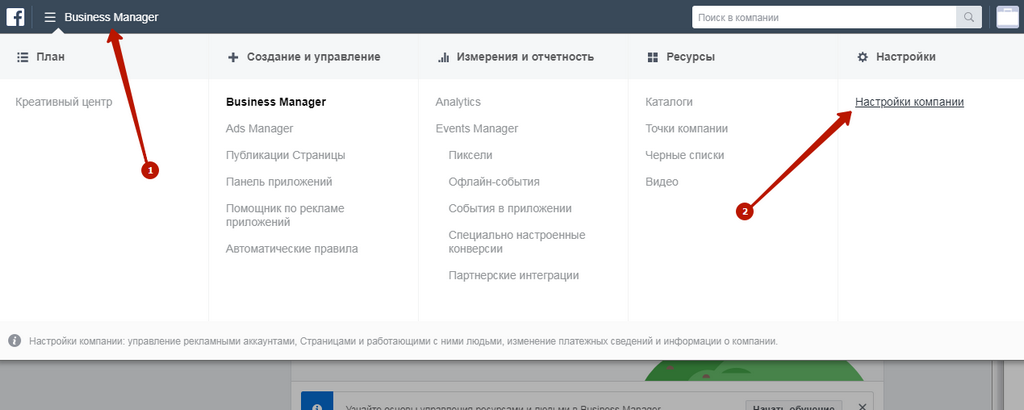
Task: Open Помощник по рекламе приложений
Action: point(285,215)
